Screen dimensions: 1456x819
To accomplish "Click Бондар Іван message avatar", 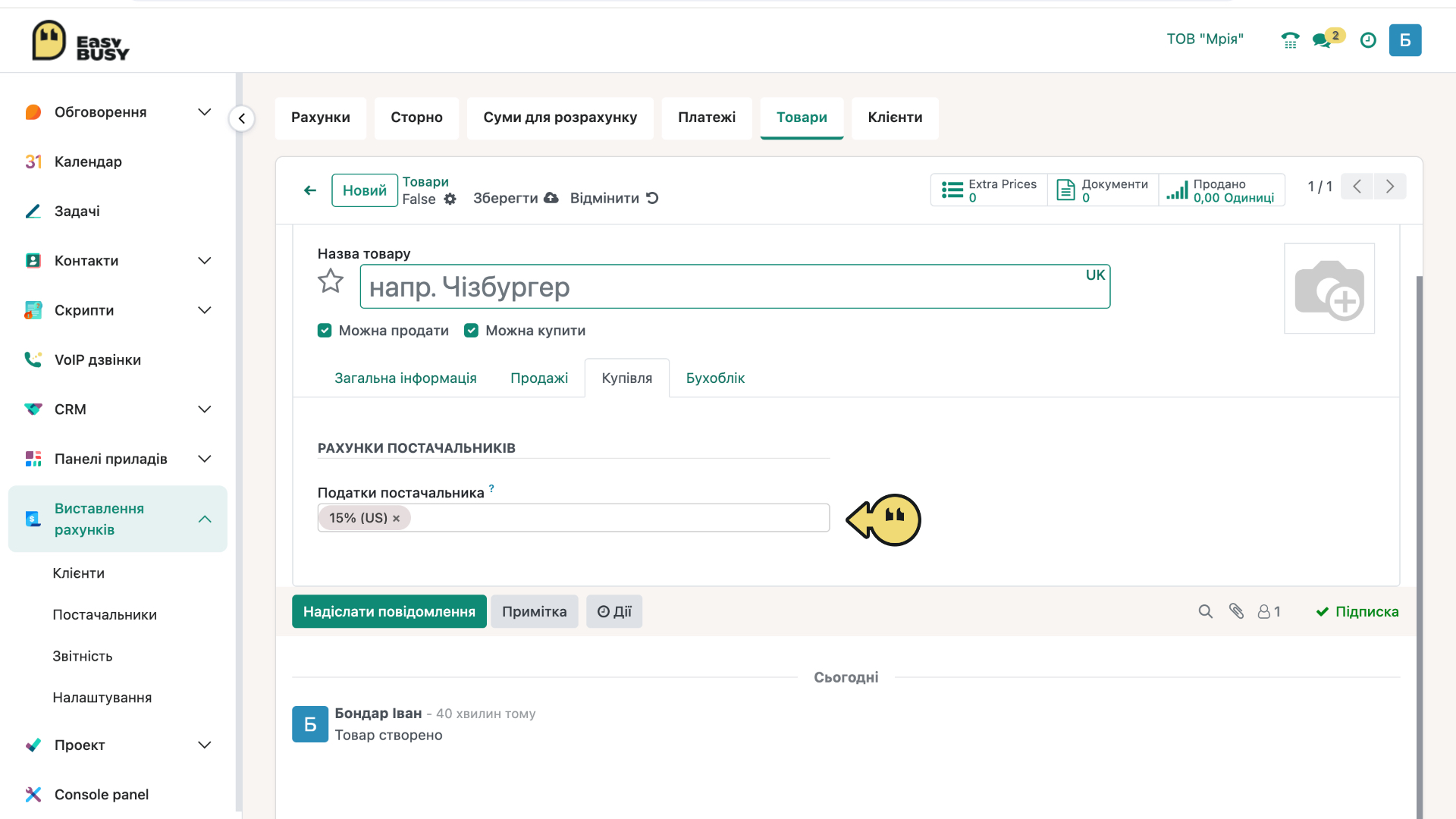I will [x=310, y=724].
